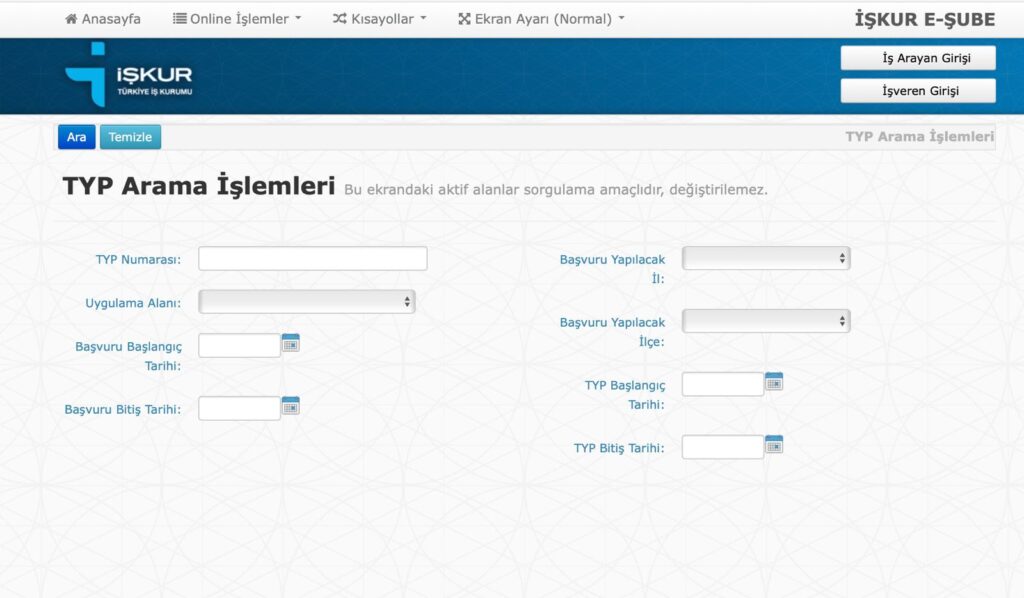This screenshot has width=1024, height=598.
Task: Expand Başvuru Yapılacak İl dropdown
Action: [x=766, y=259]
